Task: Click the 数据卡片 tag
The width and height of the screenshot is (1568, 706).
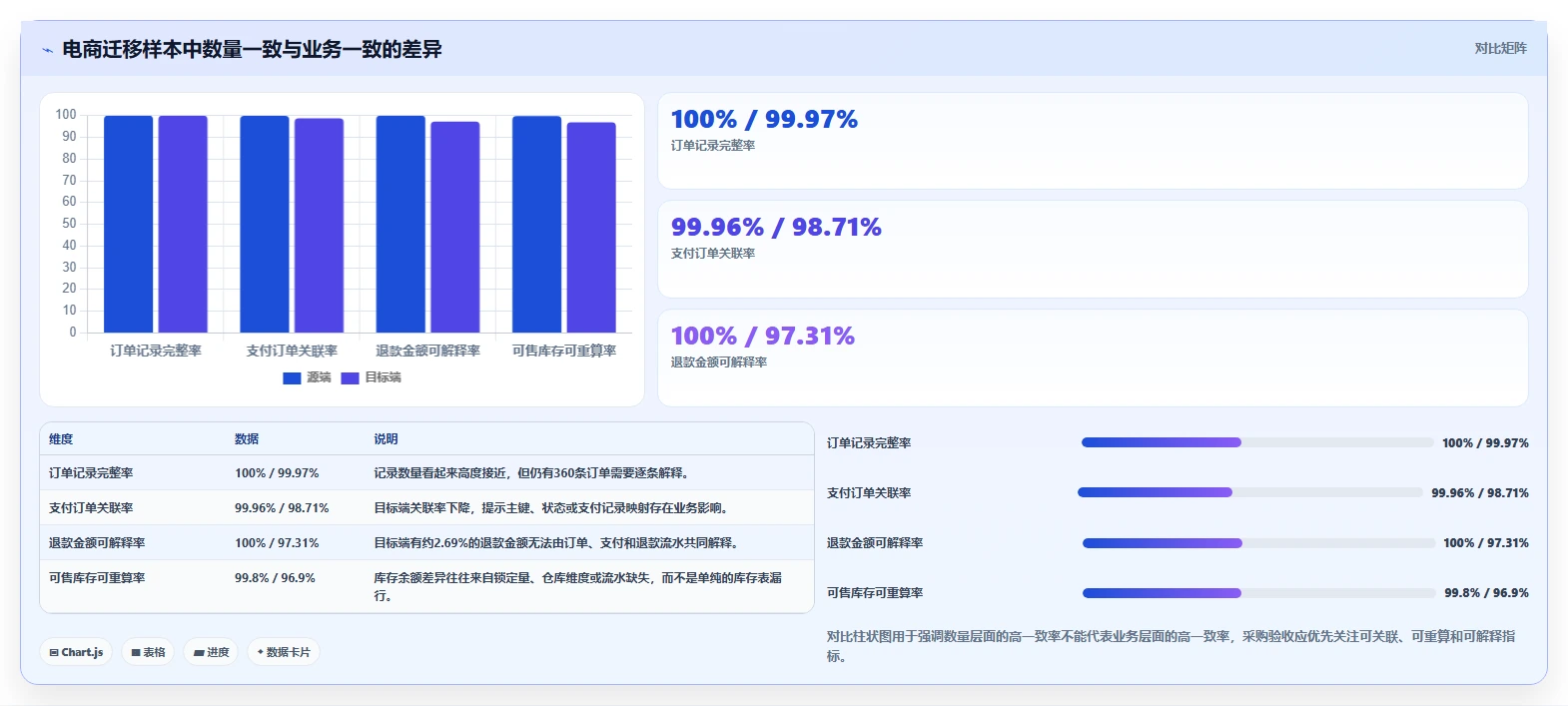Action: pos(284,652)
